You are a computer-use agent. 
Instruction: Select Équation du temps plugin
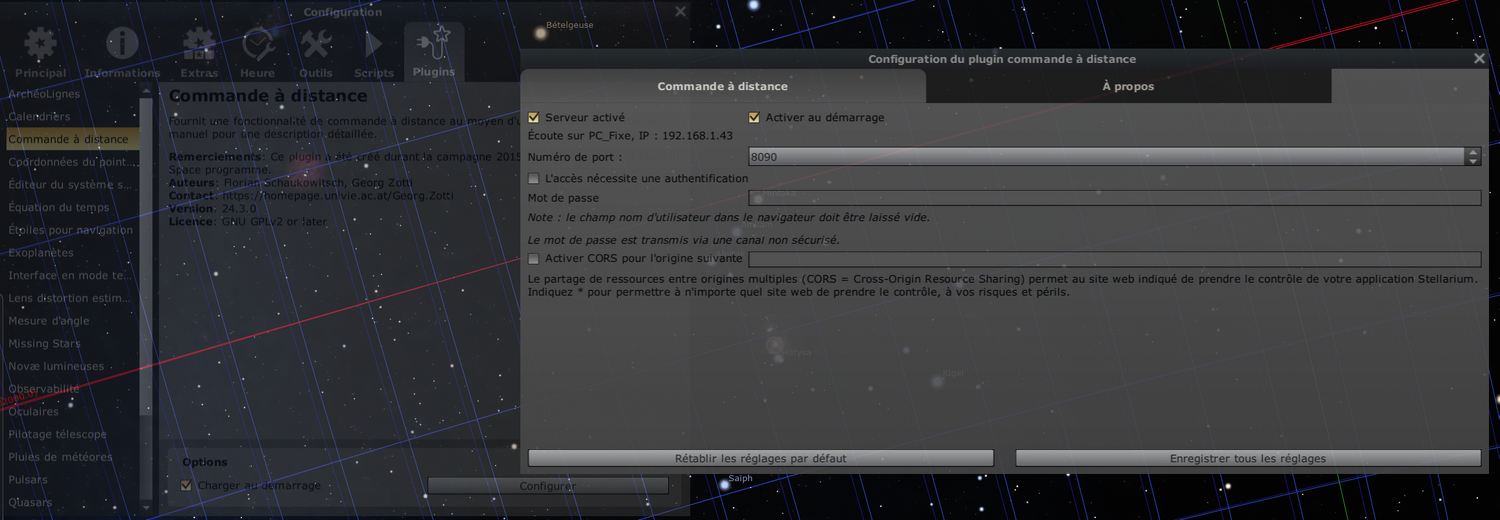point(72,207)
